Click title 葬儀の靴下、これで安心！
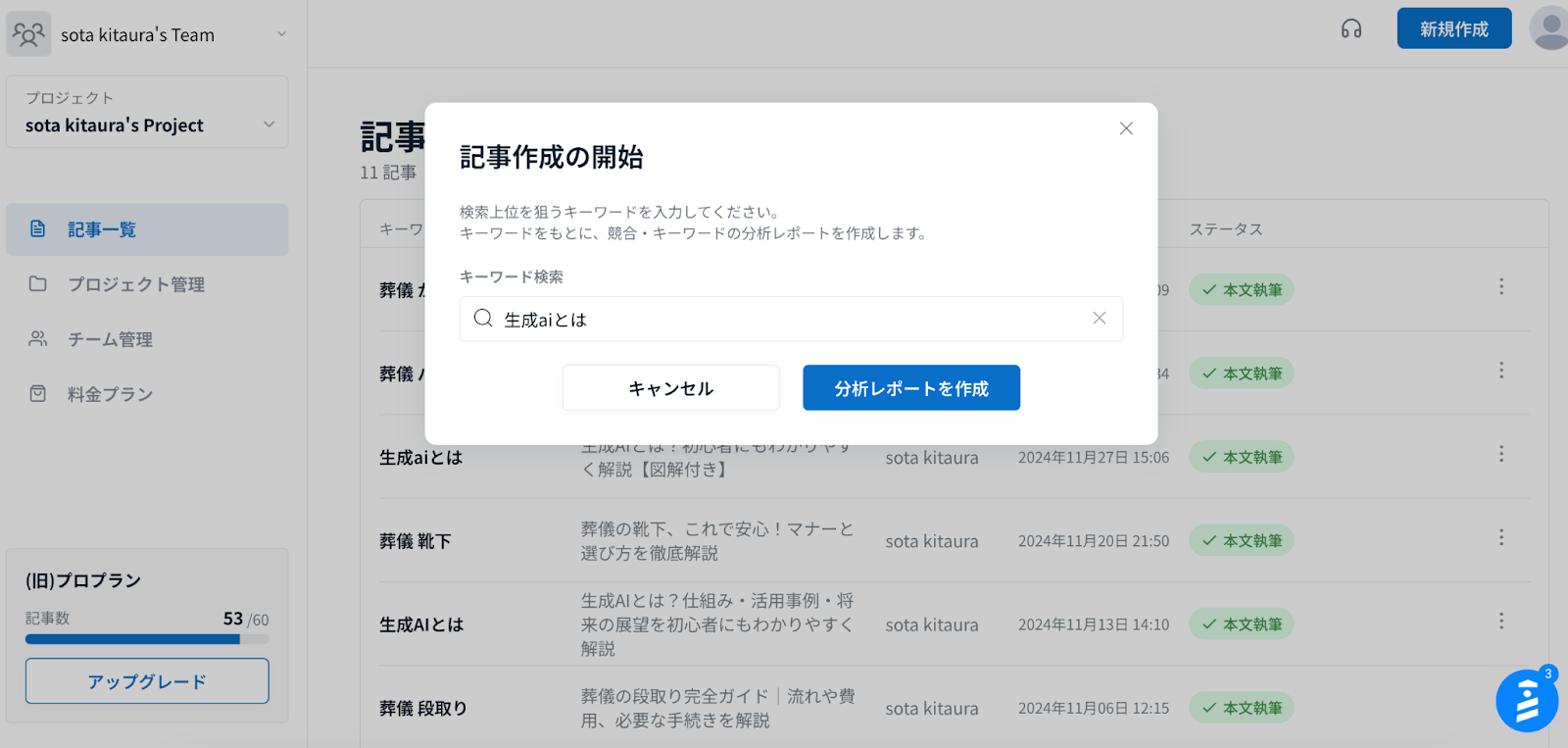This screenshot has height=748, width=1568. 717,541
